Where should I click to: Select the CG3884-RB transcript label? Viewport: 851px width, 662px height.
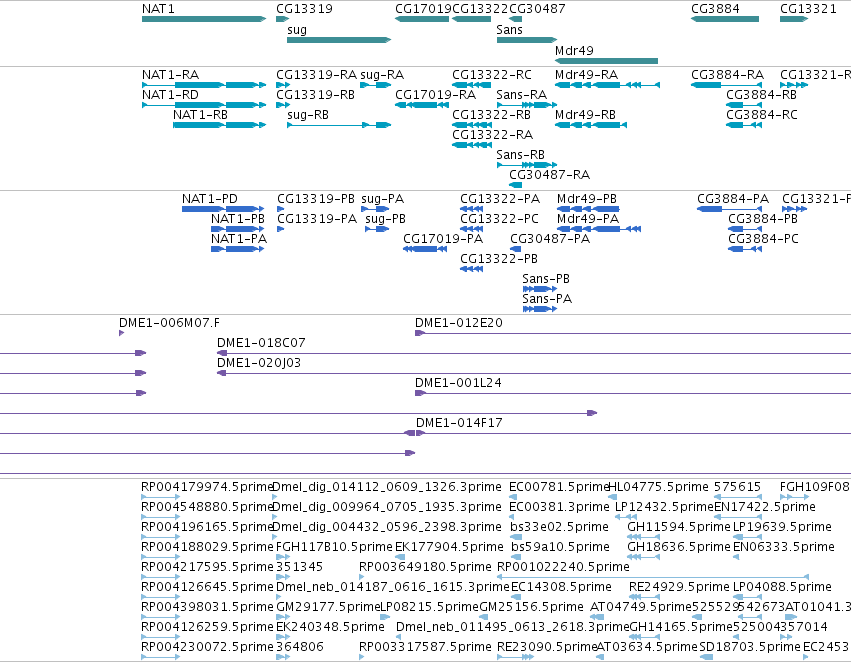point(761,95)
